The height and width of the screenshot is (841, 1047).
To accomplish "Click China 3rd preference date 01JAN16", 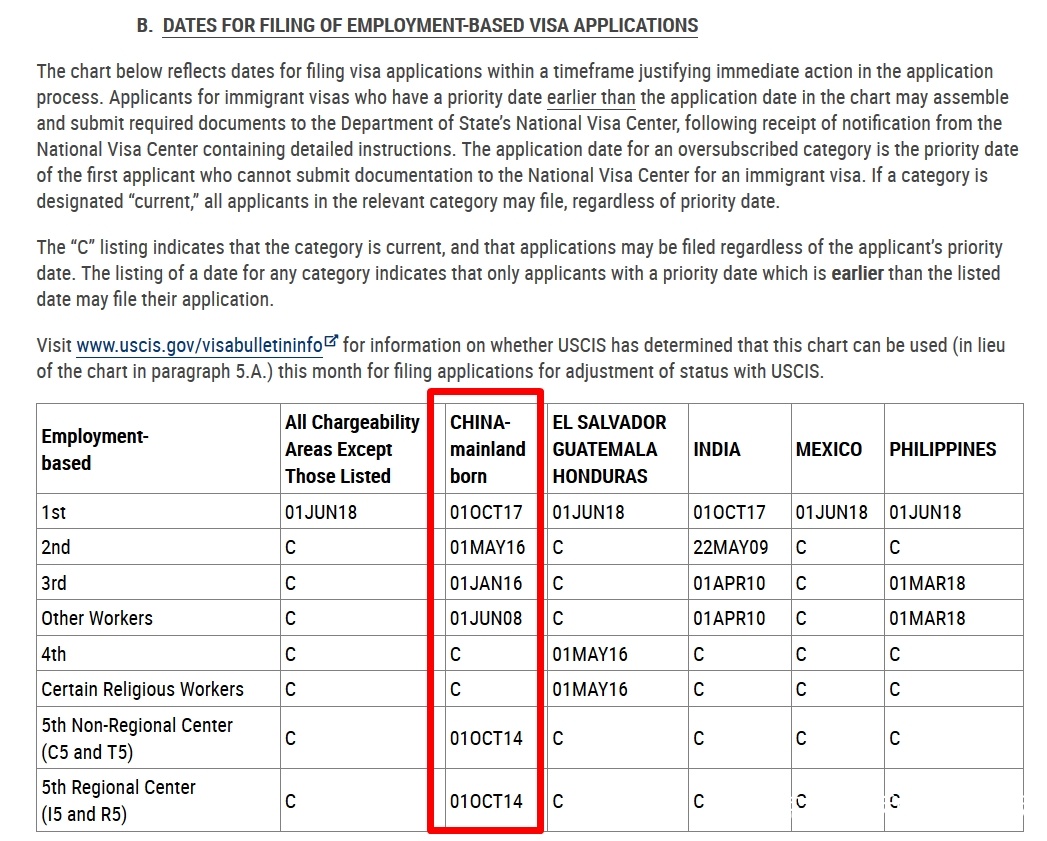I will [x=485, y=583].
